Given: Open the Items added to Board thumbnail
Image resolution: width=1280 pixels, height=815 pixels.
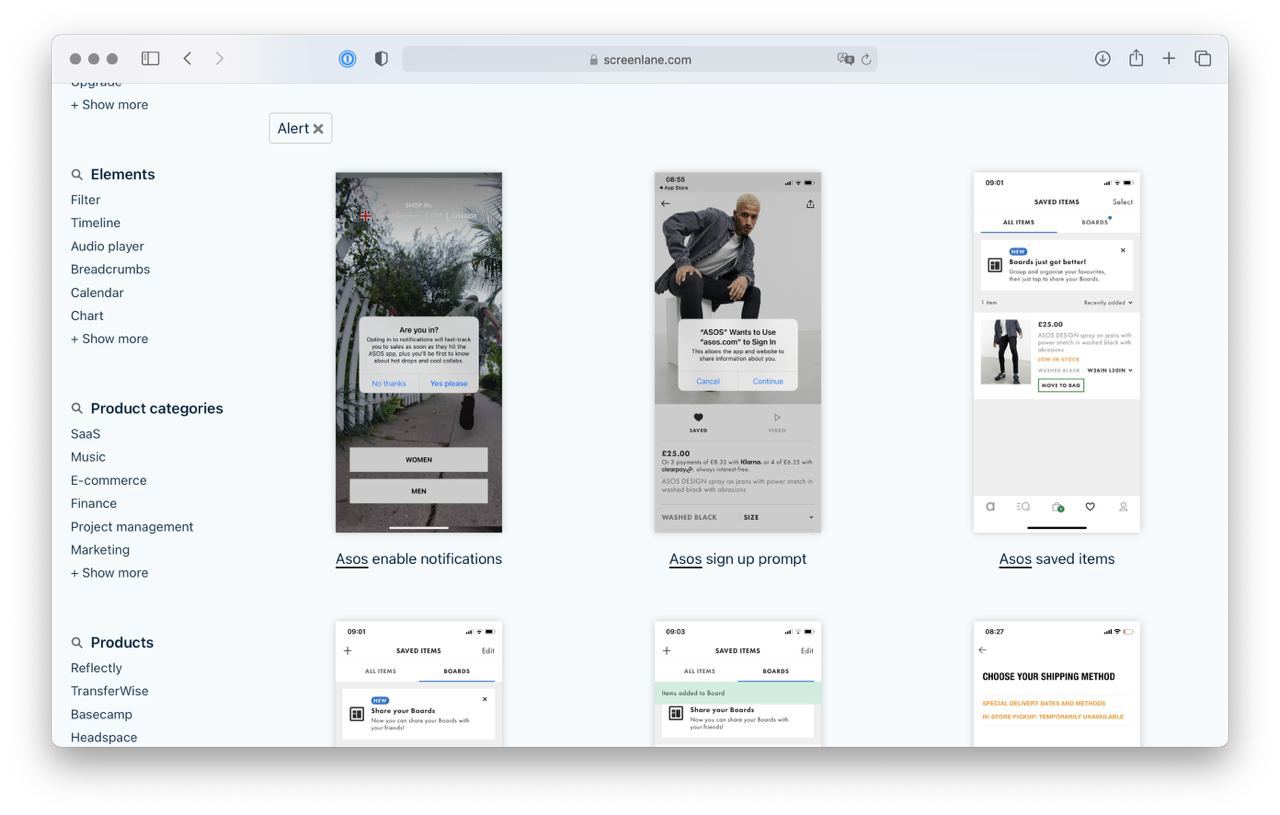Looking at the screenshot, I should pyautogui.click(x=738, y=683).
